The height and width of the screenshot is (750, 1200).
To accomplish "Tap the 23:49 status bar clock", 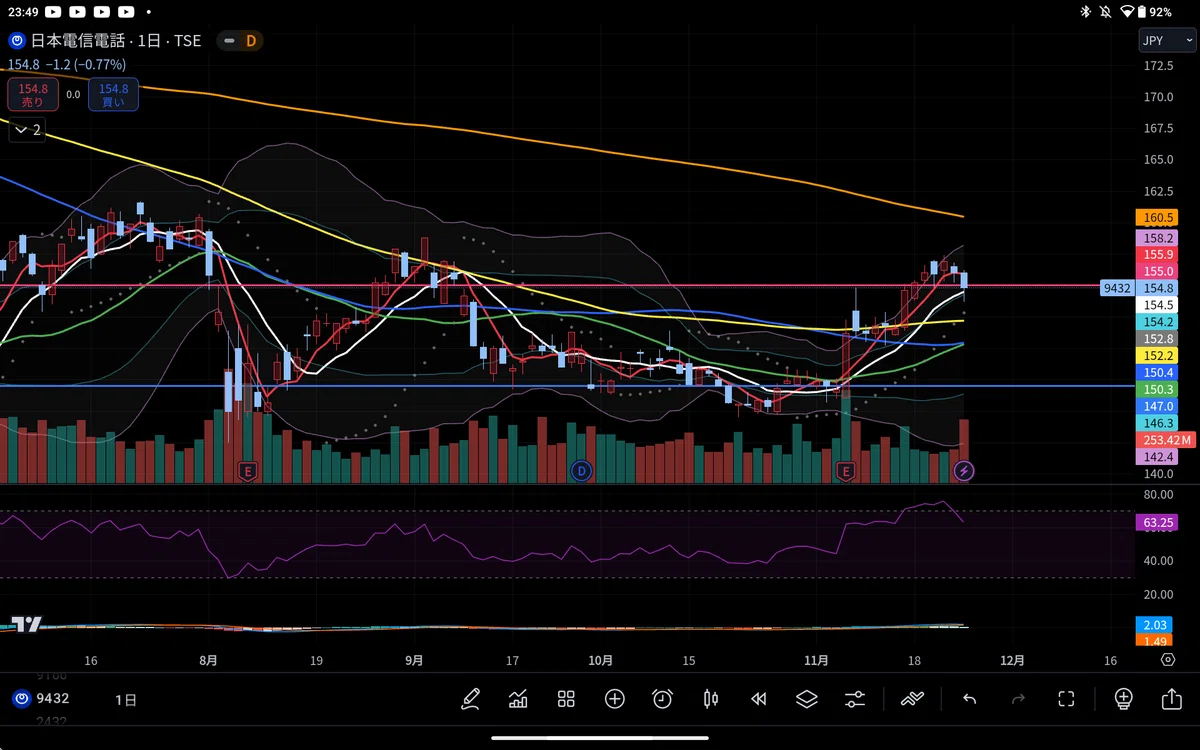I will (22, 12).
